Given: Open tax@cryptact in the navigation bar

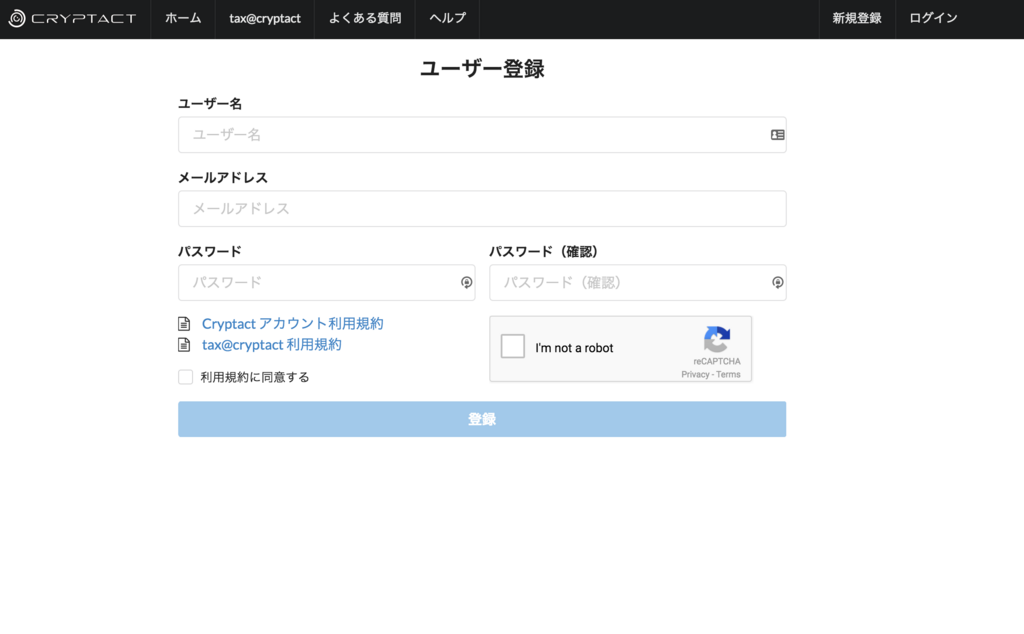Looking at the screenshot, I should coord(264,18).
